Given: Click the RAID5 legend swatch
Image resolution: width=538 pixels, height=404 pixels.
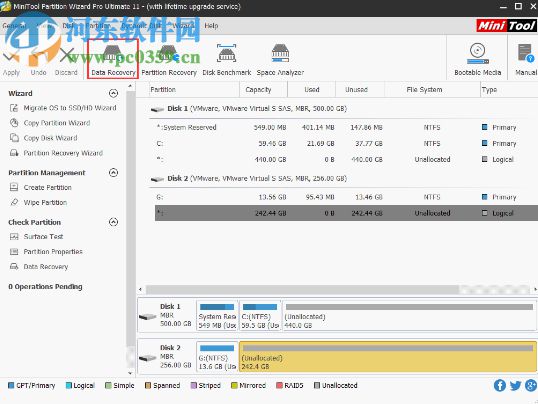Looking at the screenshot, I should 279,385.
